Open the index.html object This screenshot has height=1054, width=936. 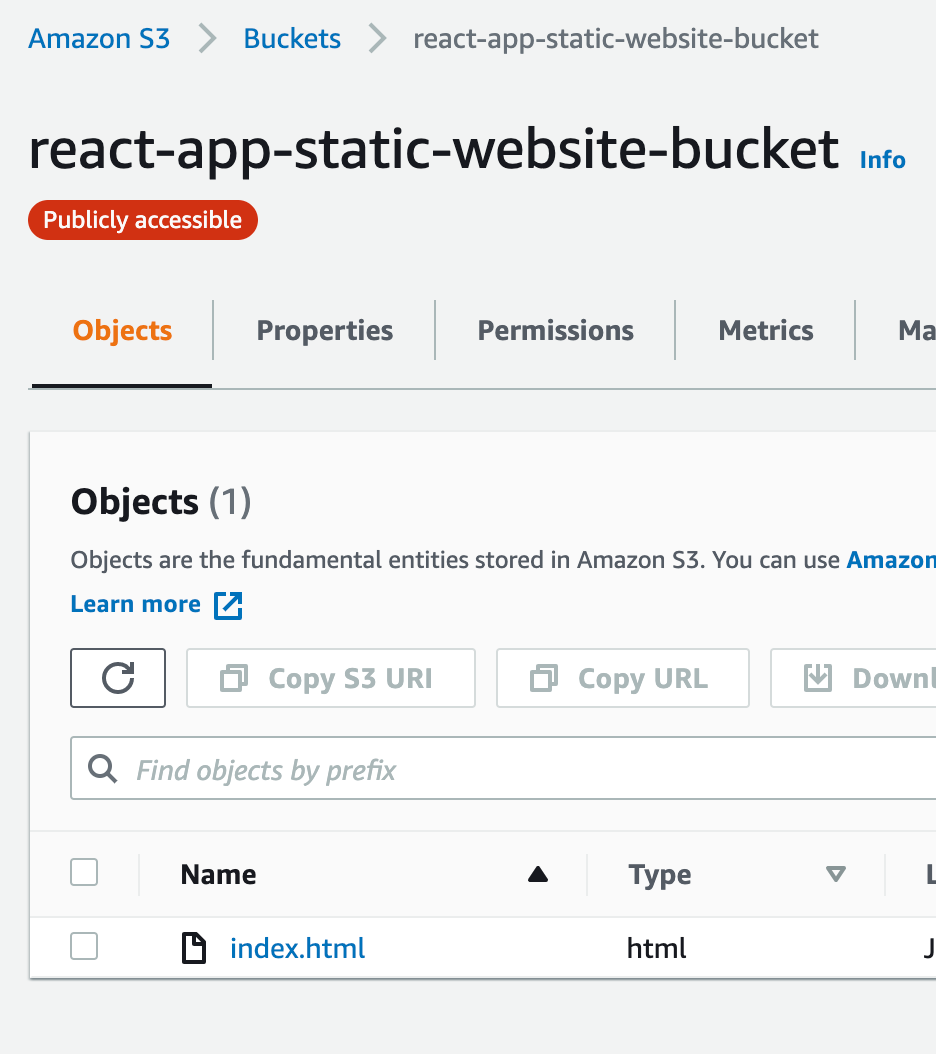pyautogui.click(x=297, y=947)
